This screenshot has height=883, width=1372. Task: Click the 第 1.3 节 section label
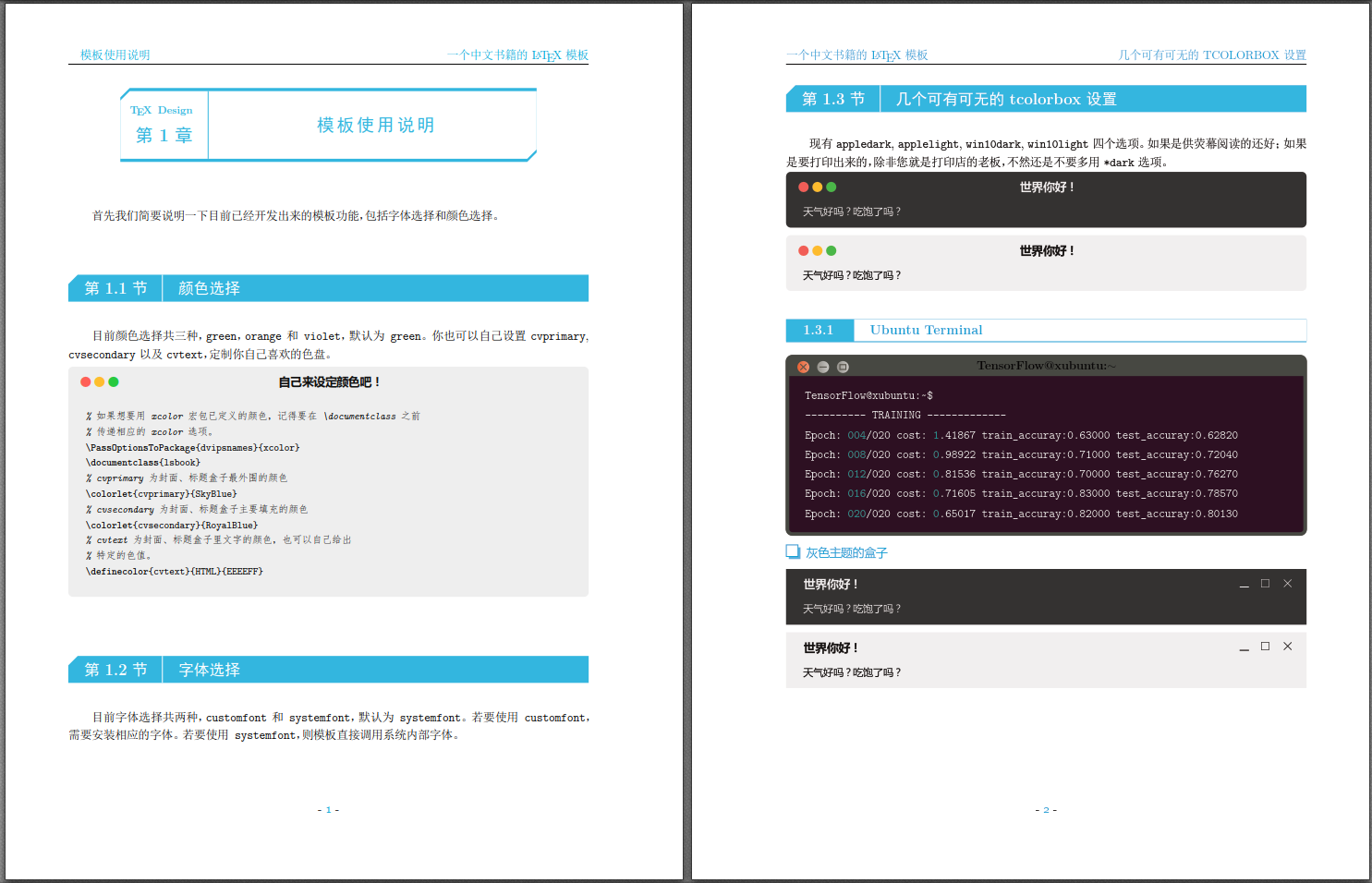833,99
